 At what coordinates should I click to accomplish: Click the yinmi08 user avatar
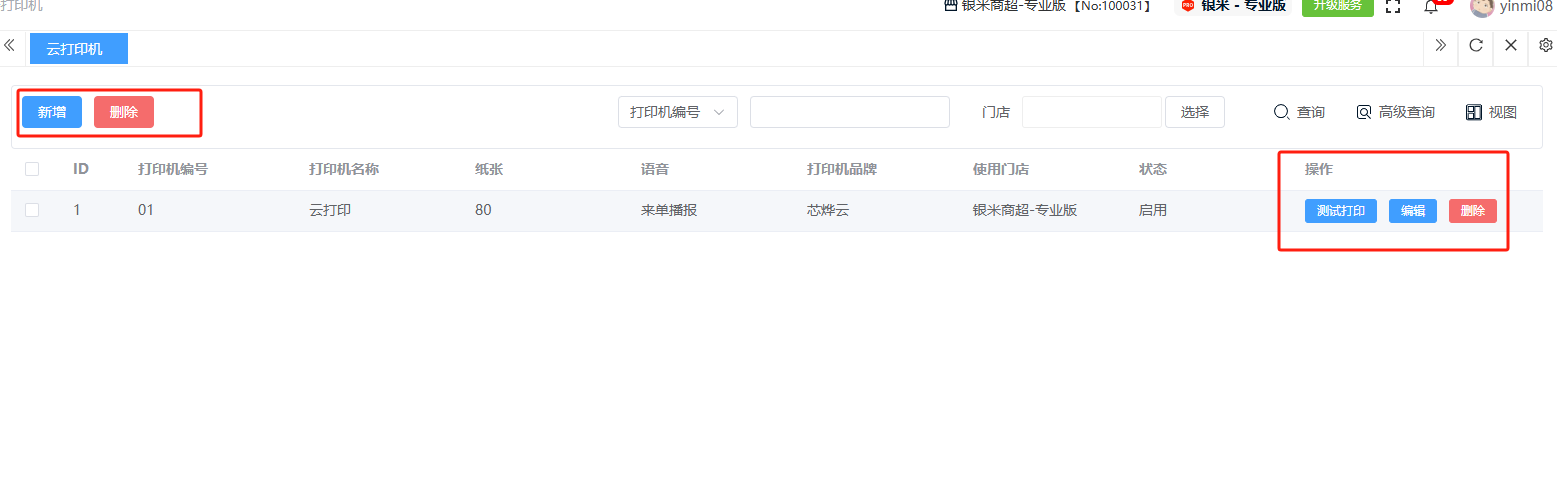pyautogui.click(x=1481, y=7)
